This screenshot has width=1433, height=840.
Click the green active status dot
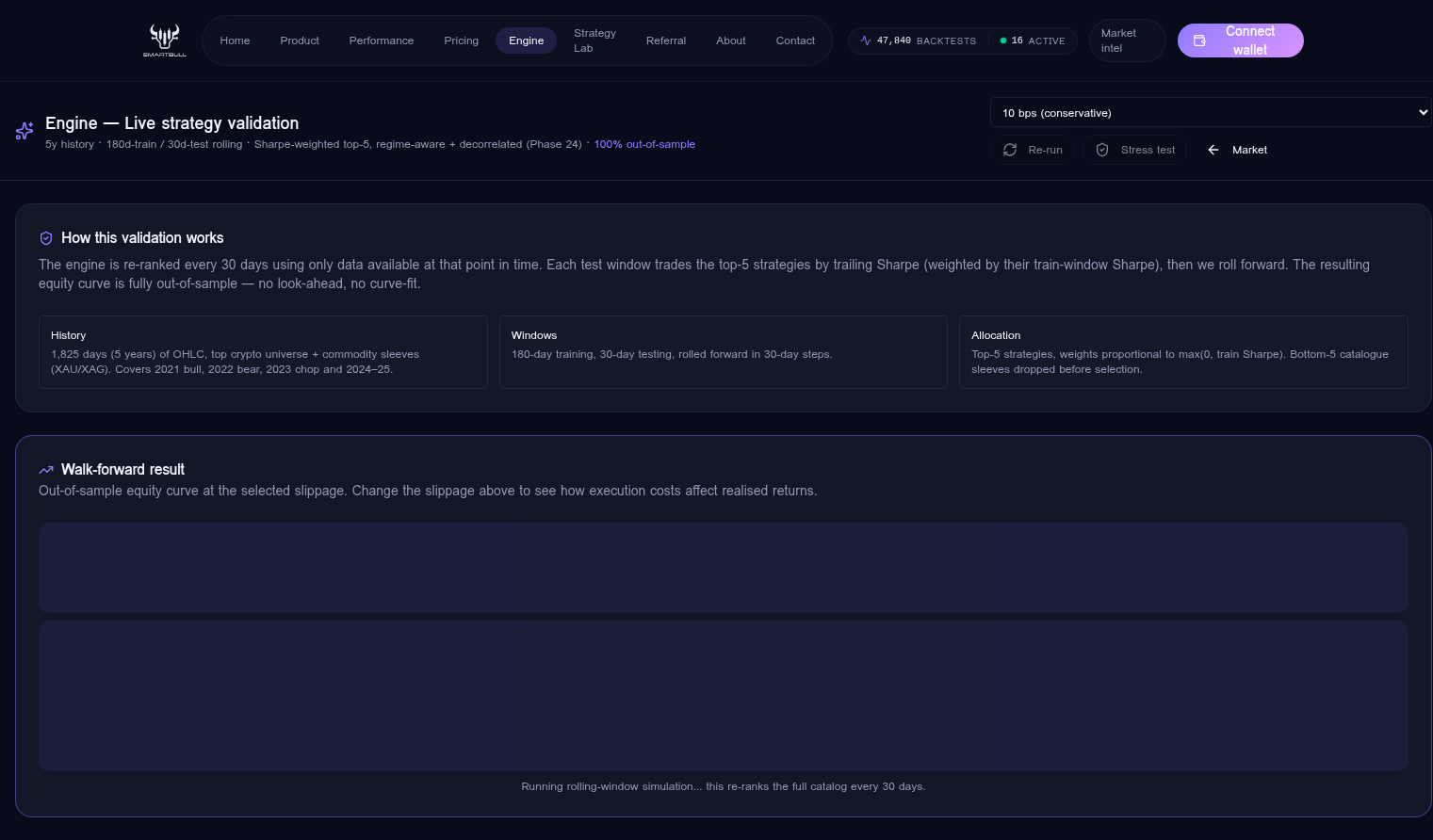pyautogui.click(x=1003, y=40)
